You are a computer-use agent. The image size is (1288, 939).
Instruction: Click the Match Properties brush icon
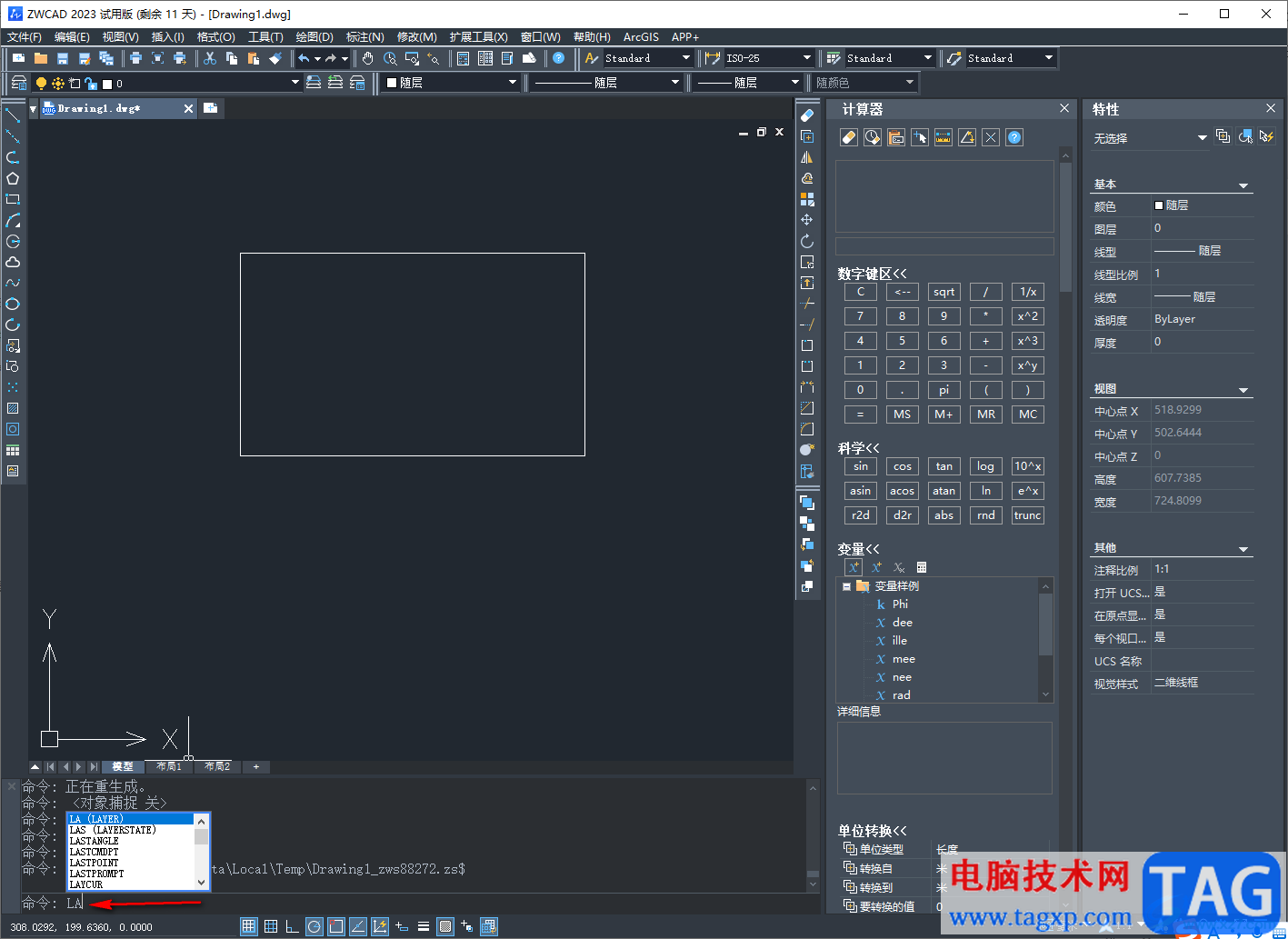[x=275, y=58]
